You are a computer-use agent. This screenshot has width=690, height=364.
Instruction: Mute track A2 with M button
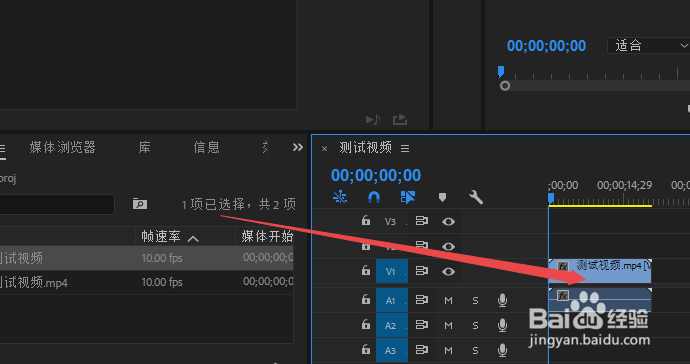click(448, 326)
